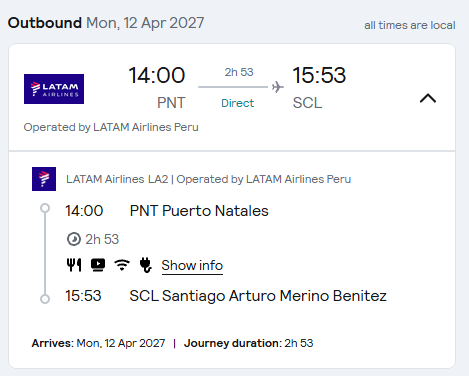Select PNT Puerto Natales departure airport
469x376 pixels.
pos(199,211)
